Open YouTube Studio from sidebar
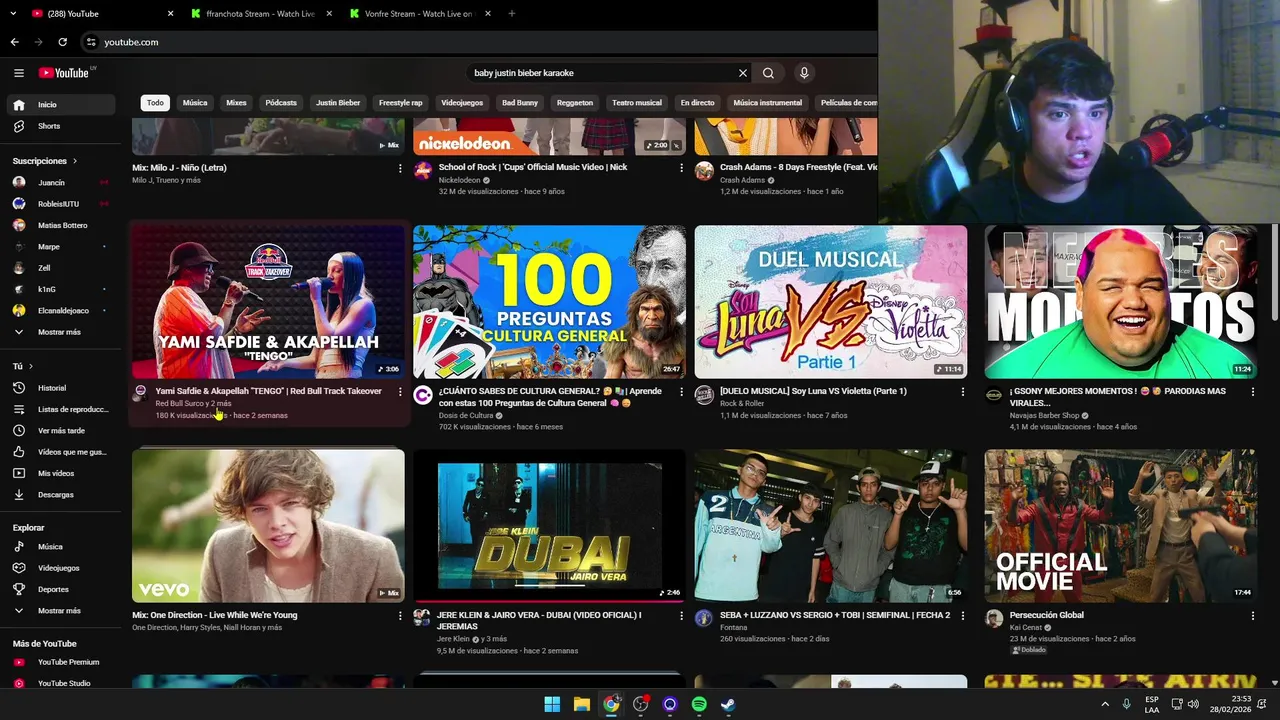1280x720 pixels. tap(63, 683)
